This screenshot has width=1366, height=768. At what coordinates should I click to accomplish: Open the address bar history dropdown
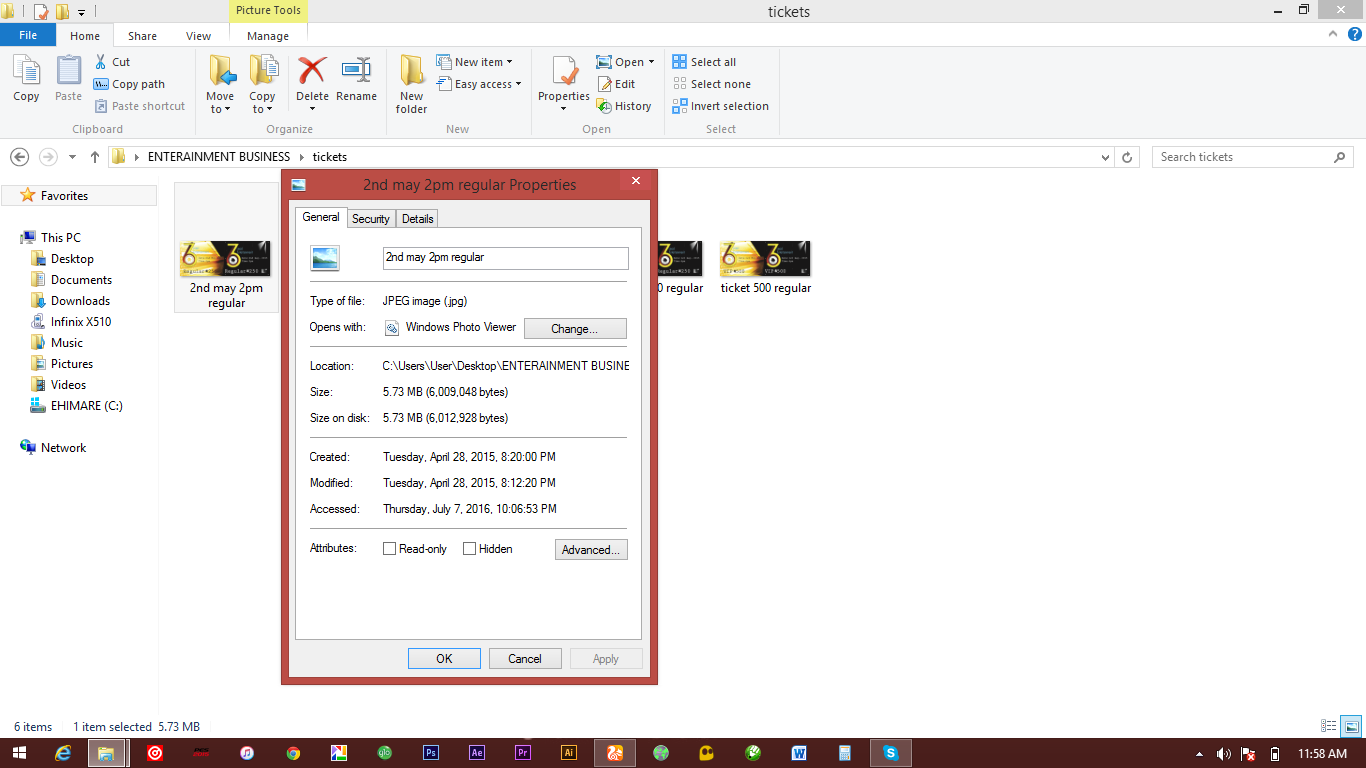[1105, 157]
